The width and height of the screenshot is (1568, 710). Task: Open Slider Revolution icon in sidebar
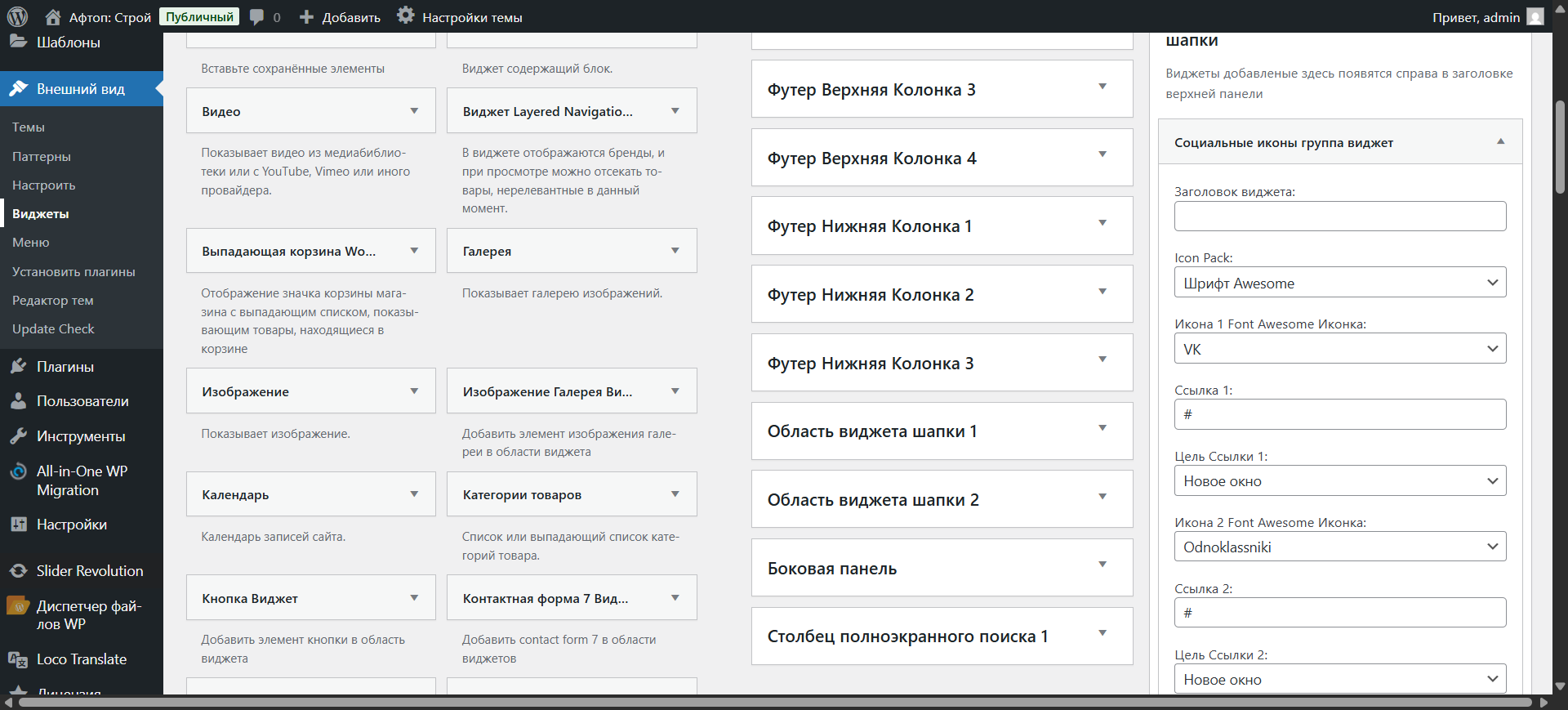pyautogui.click(x=19, y=571)
